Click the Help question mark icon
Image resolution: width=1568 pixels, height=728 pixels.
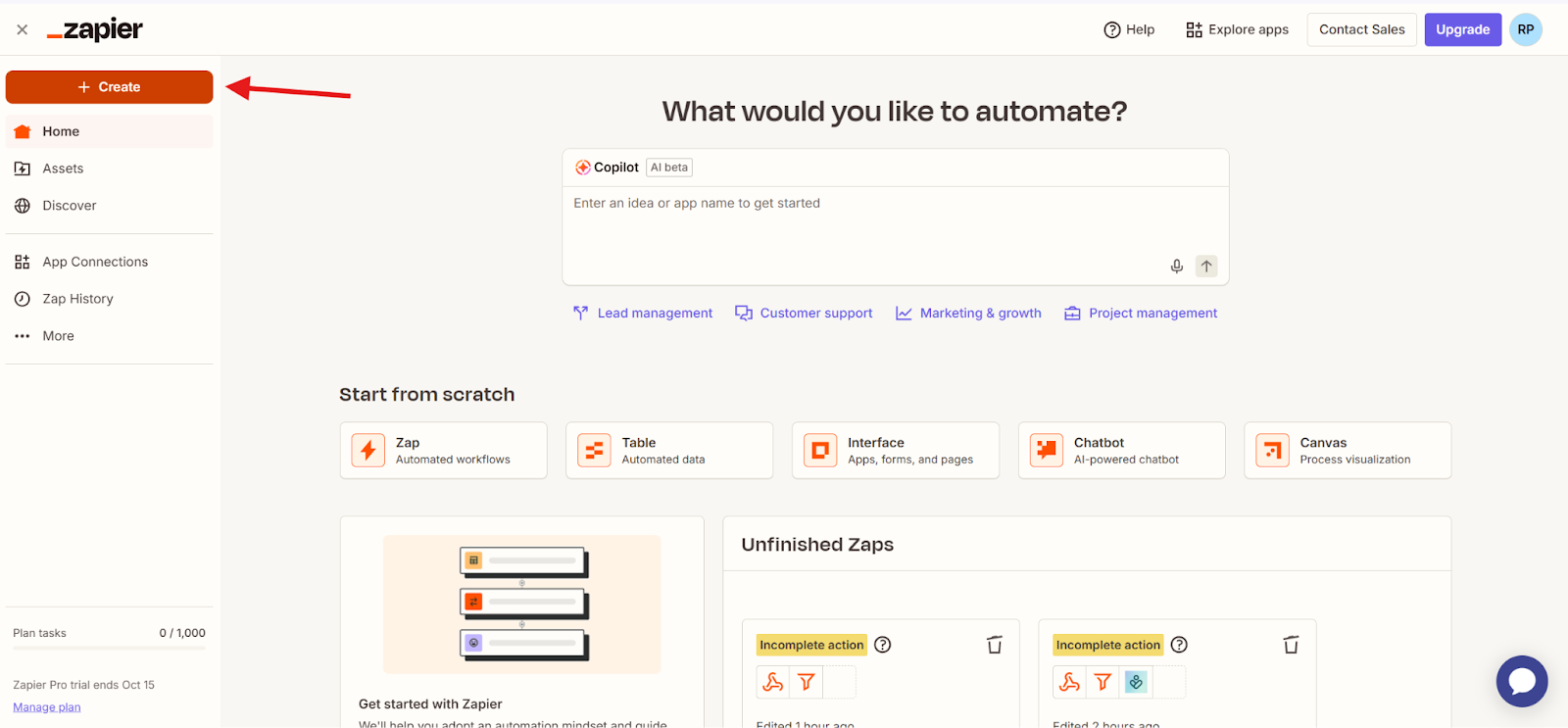coord(1112,29)
